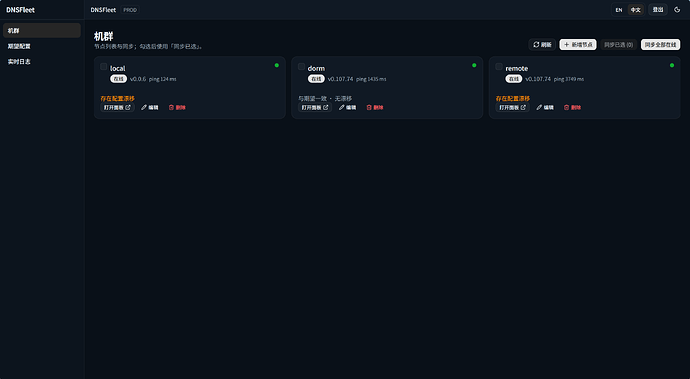
Task: Click the PROD environment badge
Action: [130, 10]
